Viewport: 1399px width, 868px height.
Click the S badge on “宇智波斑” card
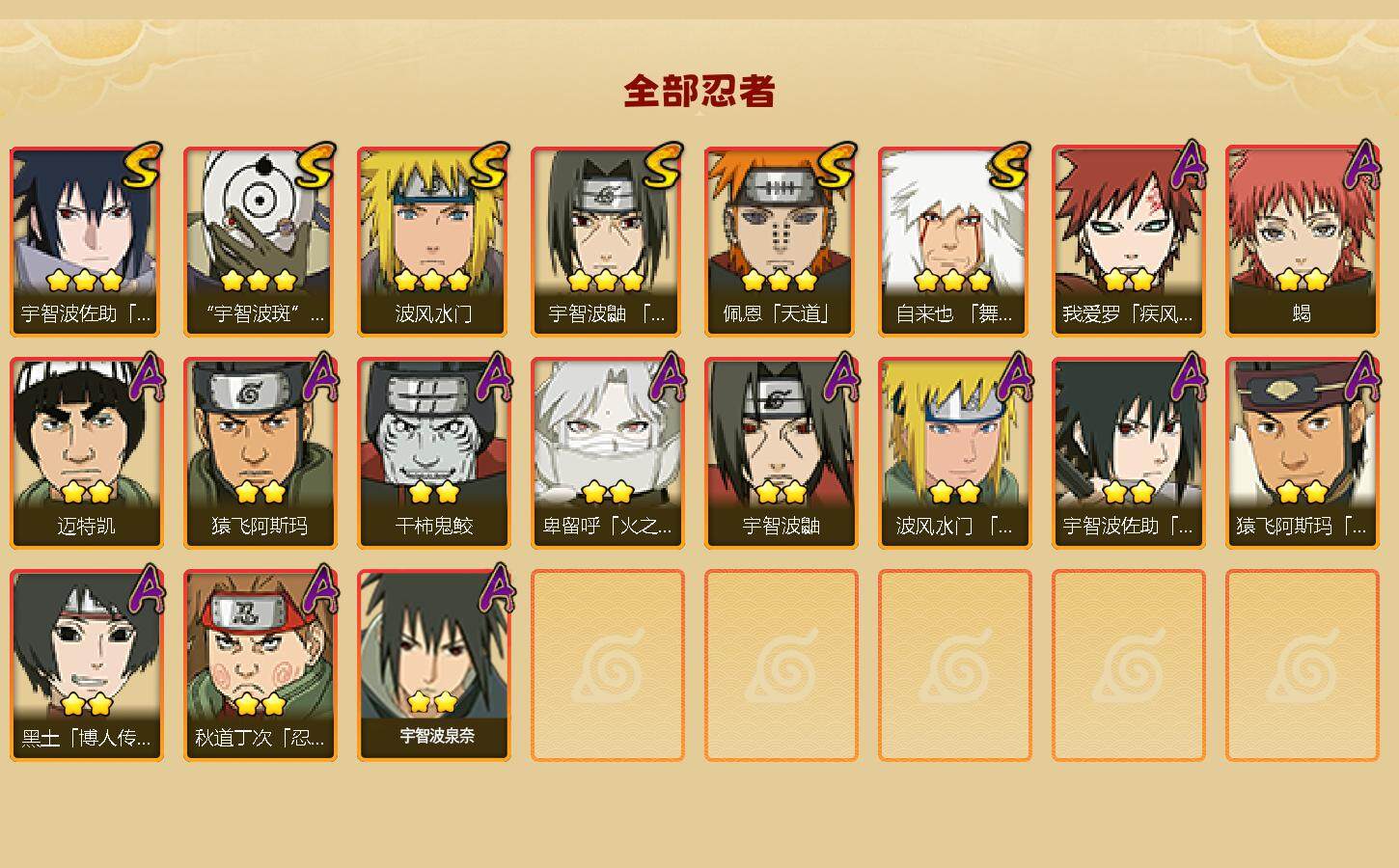click(315, 165)
